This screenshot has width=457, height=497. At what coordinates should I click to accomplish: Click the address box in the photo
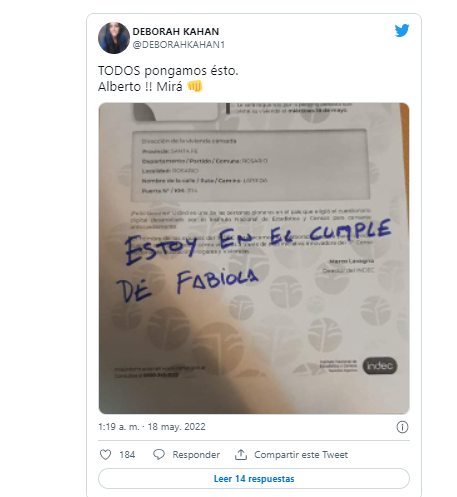pyautogui.click(x=251, y=165)
